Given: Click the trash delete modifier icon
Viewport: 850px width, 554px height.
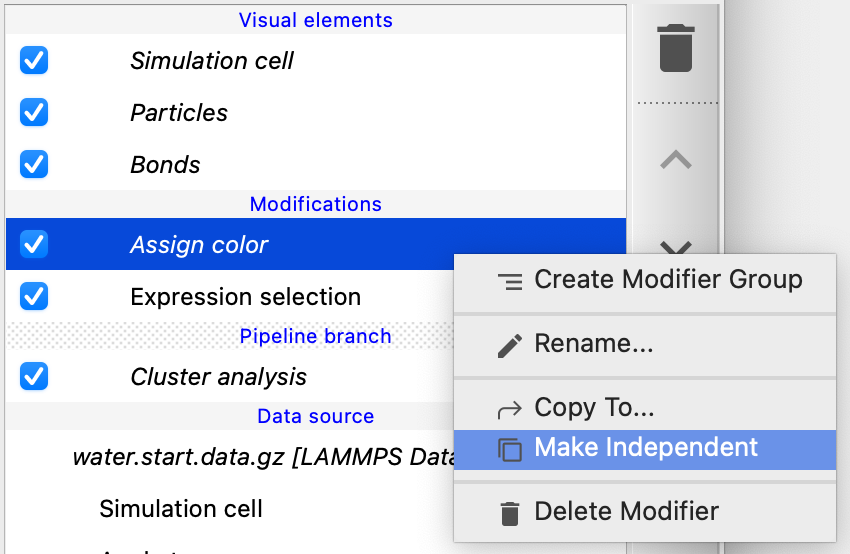Looking at the screenshot, I should [676, 49].
